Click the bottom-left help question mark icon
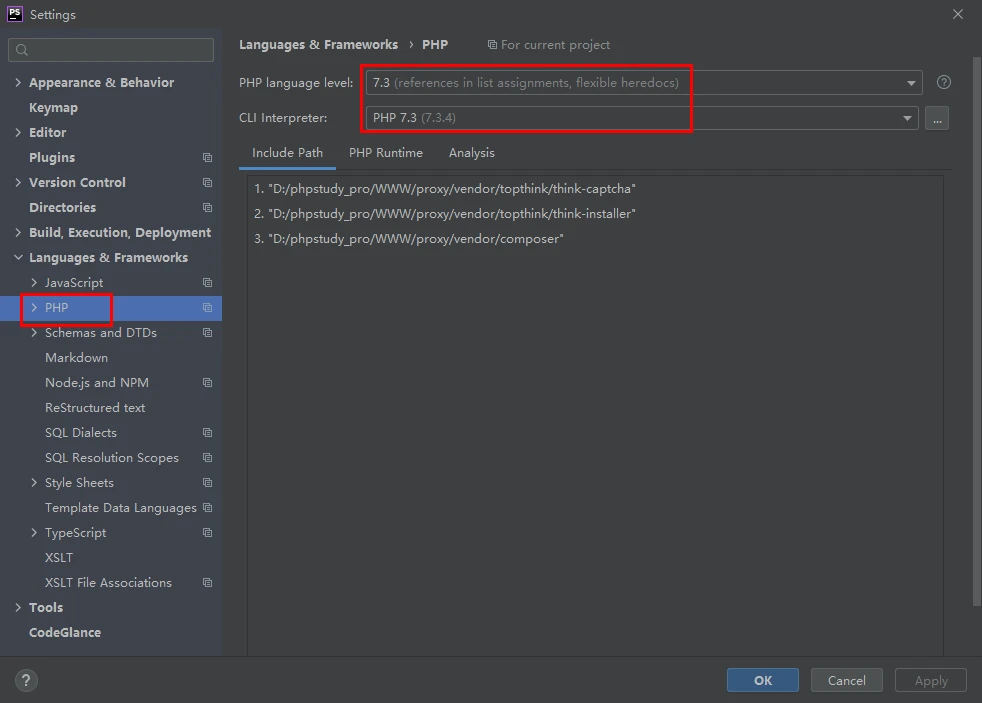This screenshot has height=703, width=982. tap(26, 680)
